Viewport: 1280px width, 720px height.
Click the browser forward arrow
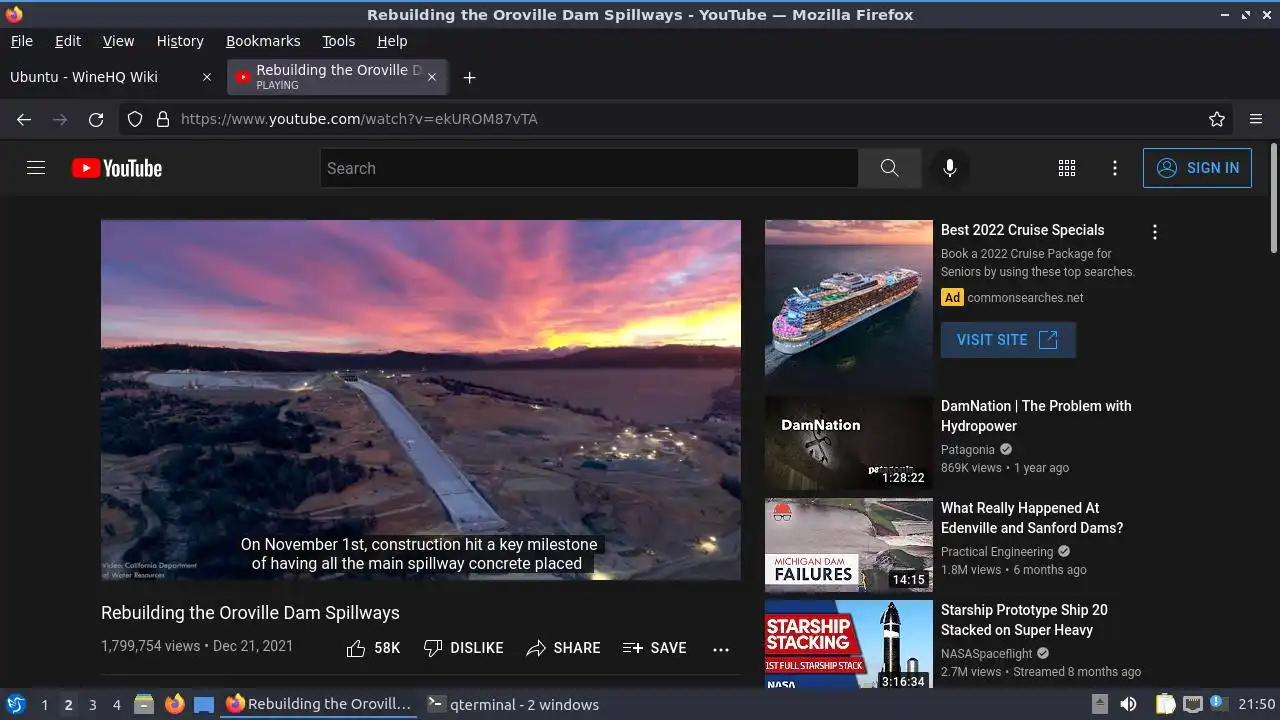pyautogui.click(x=60, y=119)
